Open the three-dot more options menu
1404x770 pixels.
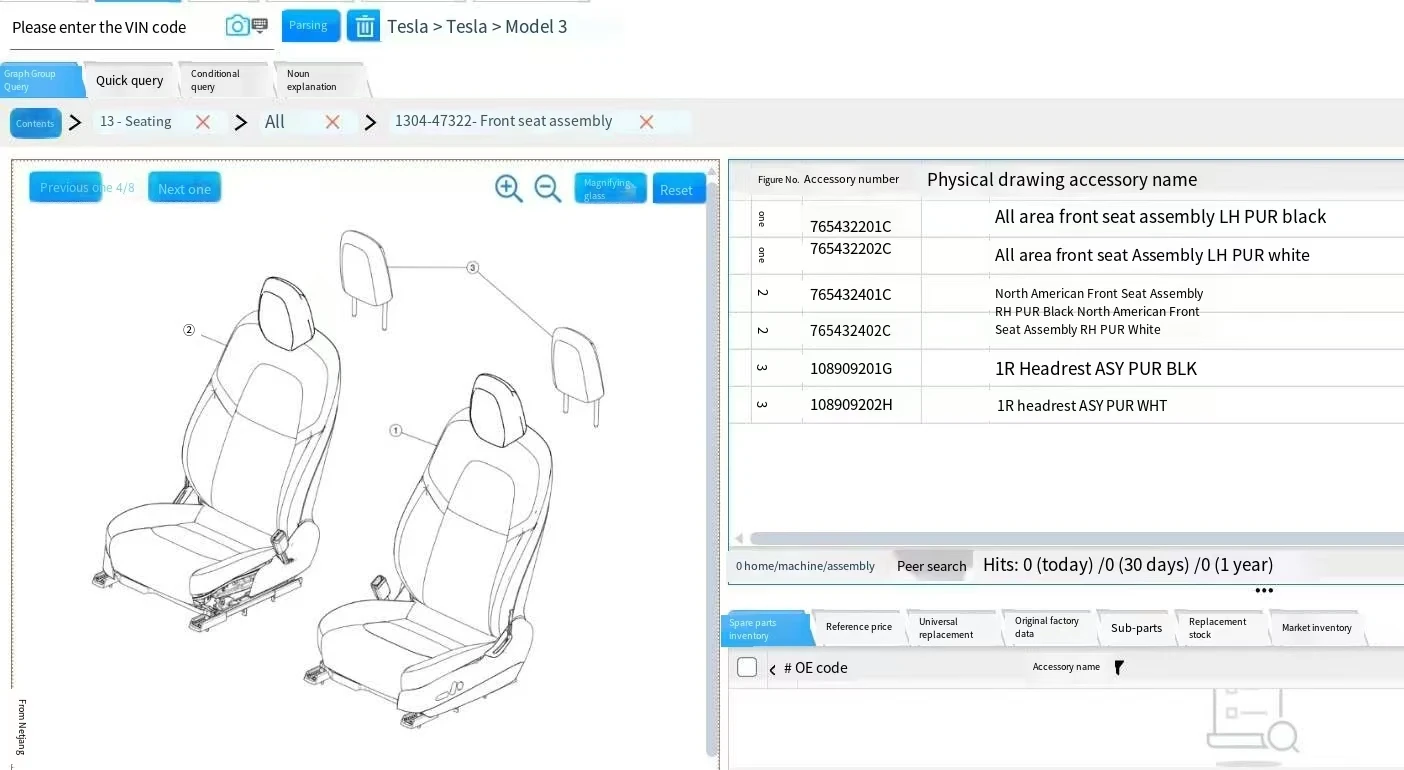click(x=1264, y=591)
